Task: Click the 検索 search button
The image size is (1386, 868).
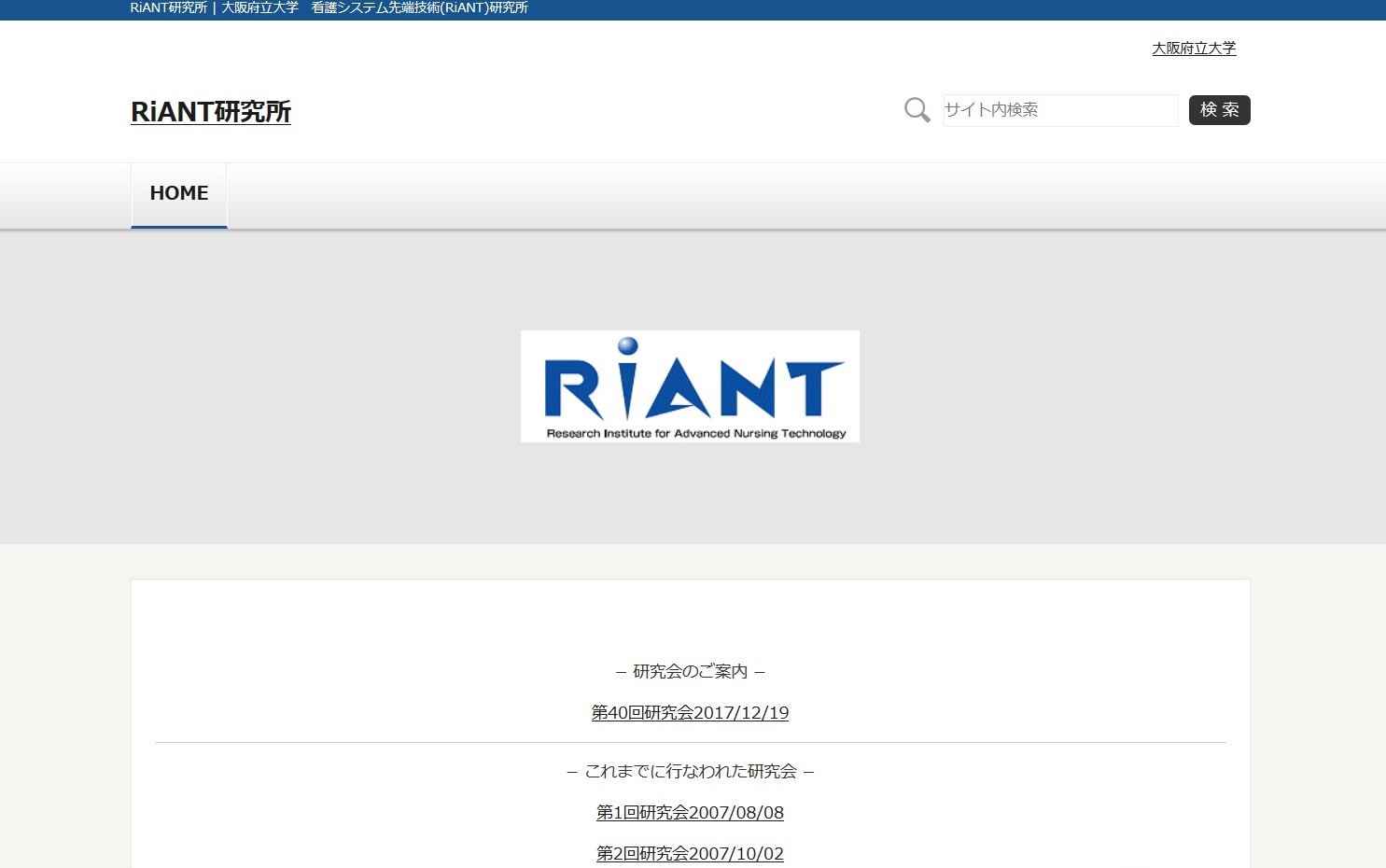Action: [1219, 110]
